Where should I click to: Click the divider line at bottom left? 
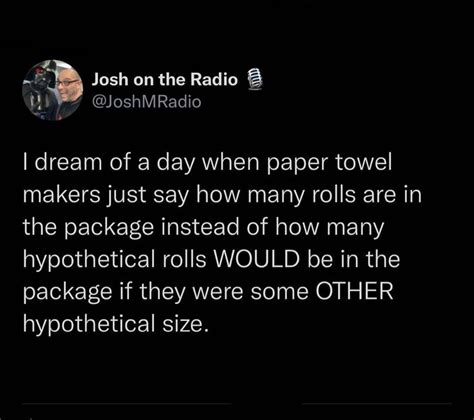click(x=127, y=404)
